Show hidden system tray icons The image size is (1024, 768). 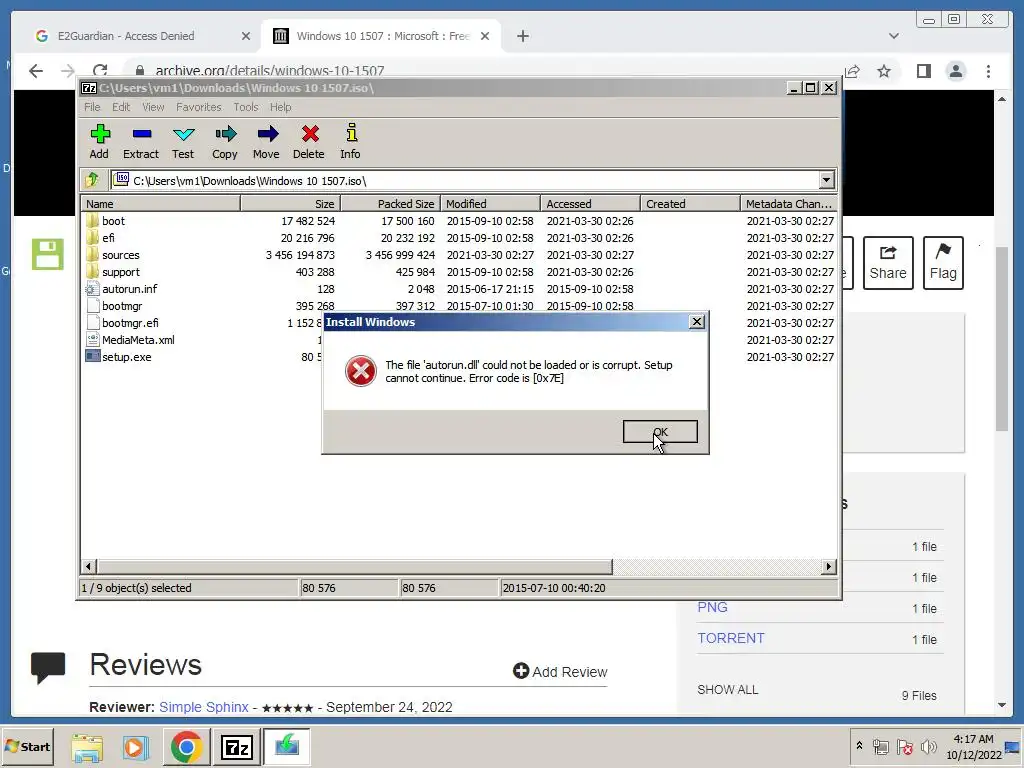tap(859, 746)
